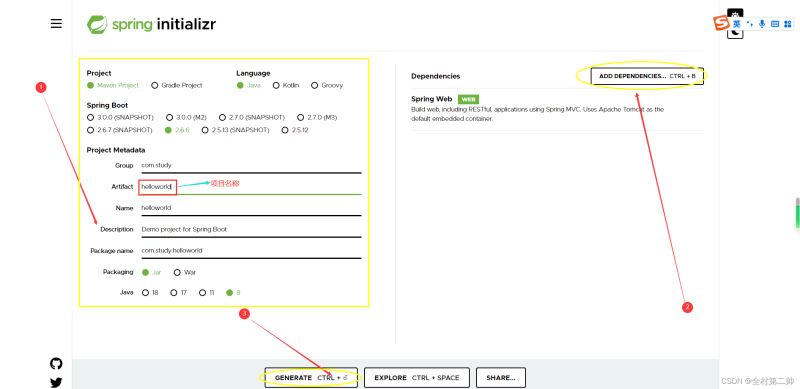Click the Spring Initializr logo

[151, 24]
